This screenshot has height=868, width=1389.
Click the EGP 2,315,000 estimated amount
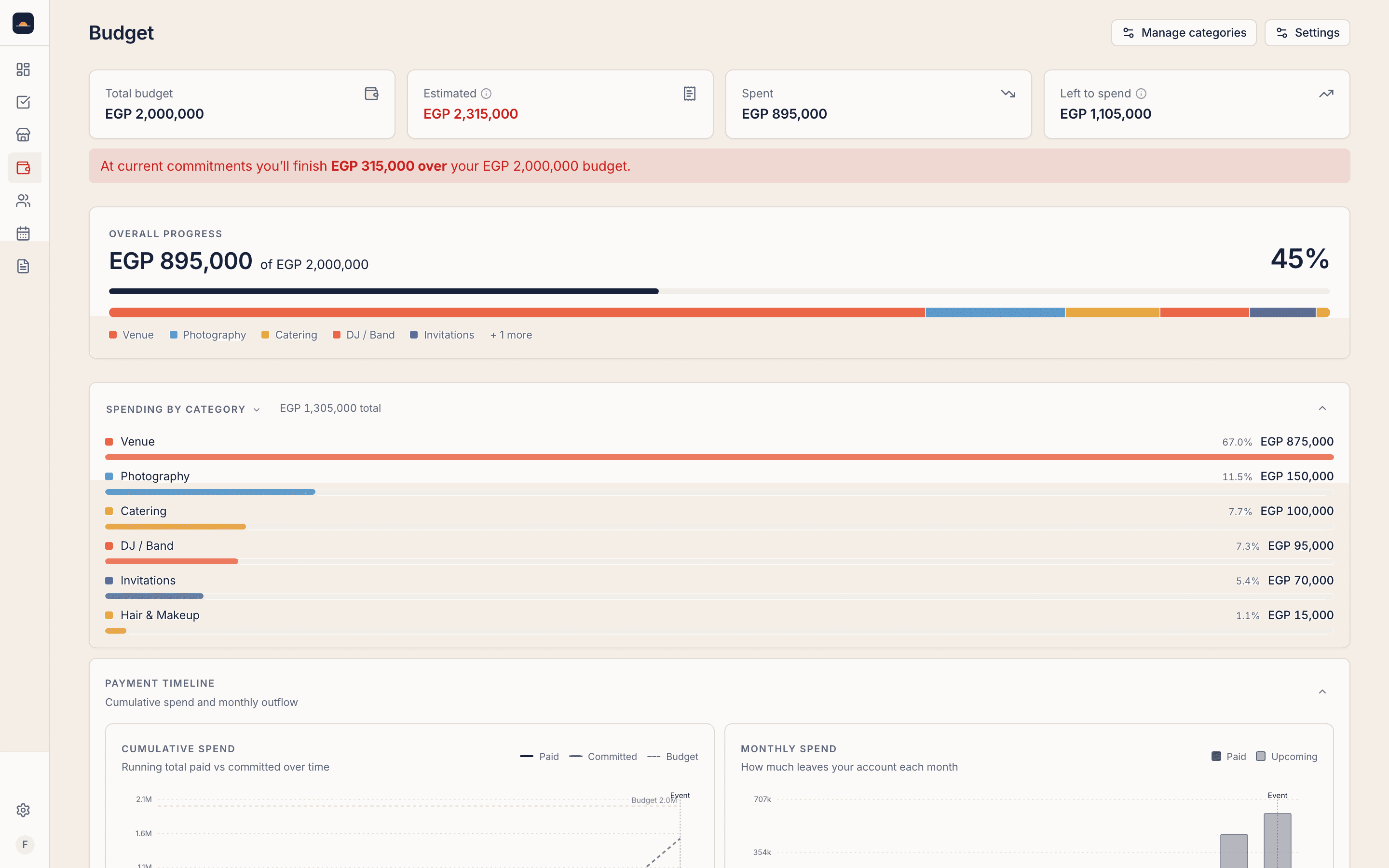[471, 114]
